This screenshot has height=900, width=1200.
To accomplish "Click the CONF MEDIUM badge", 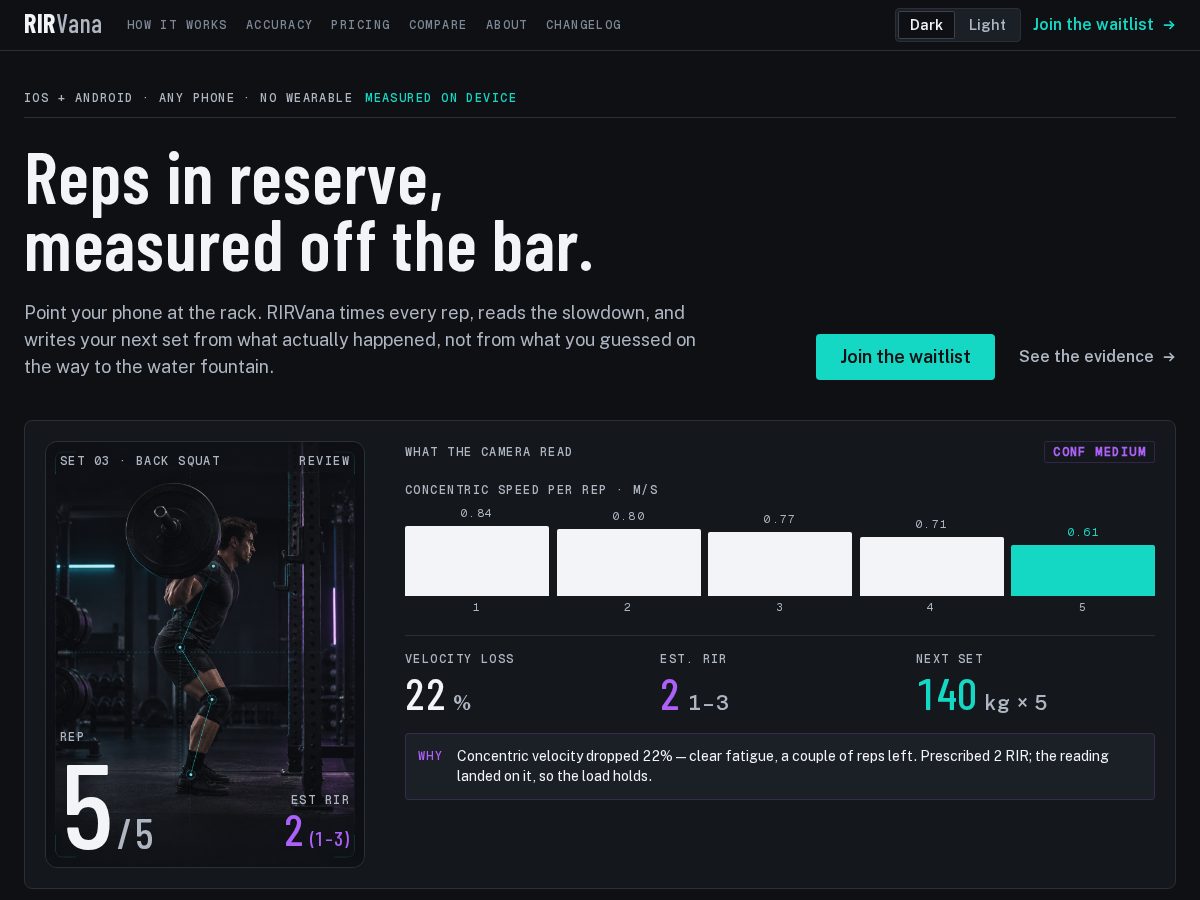I will [1099, 452].
